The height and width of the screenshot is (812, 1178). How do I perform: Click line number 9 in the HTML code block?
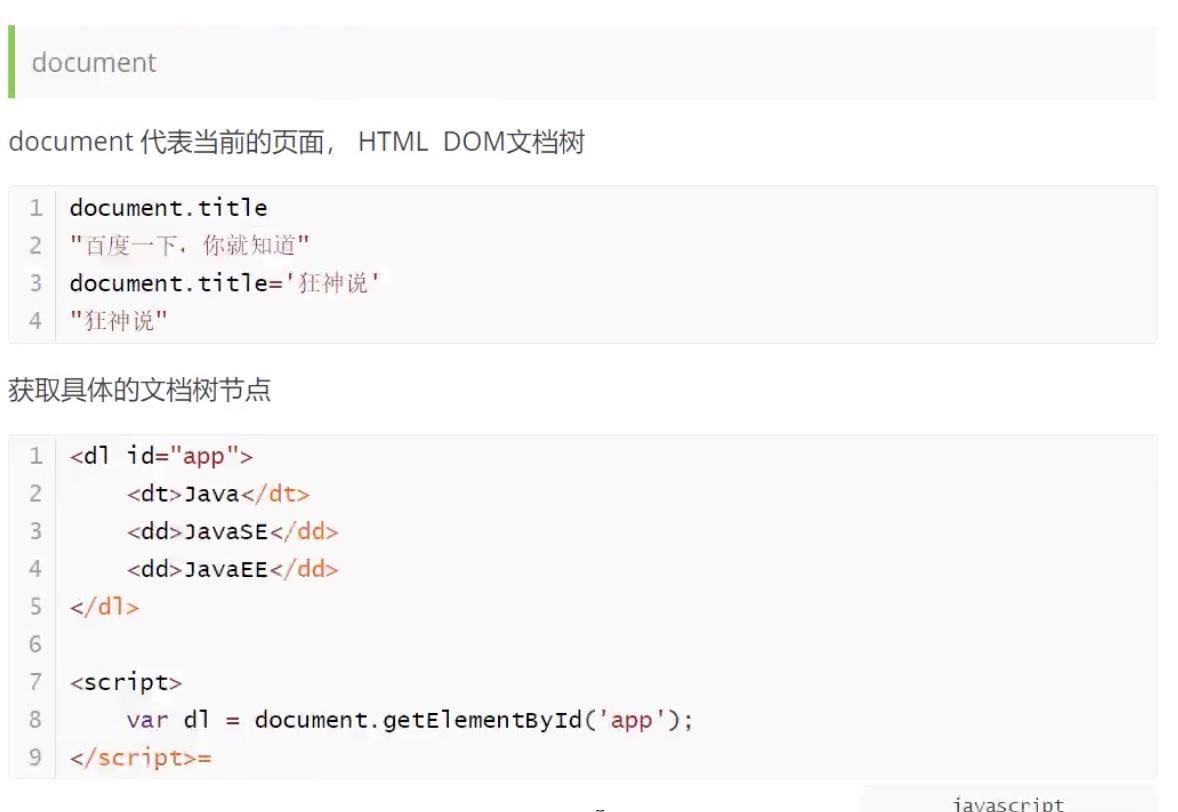point(36,758)
